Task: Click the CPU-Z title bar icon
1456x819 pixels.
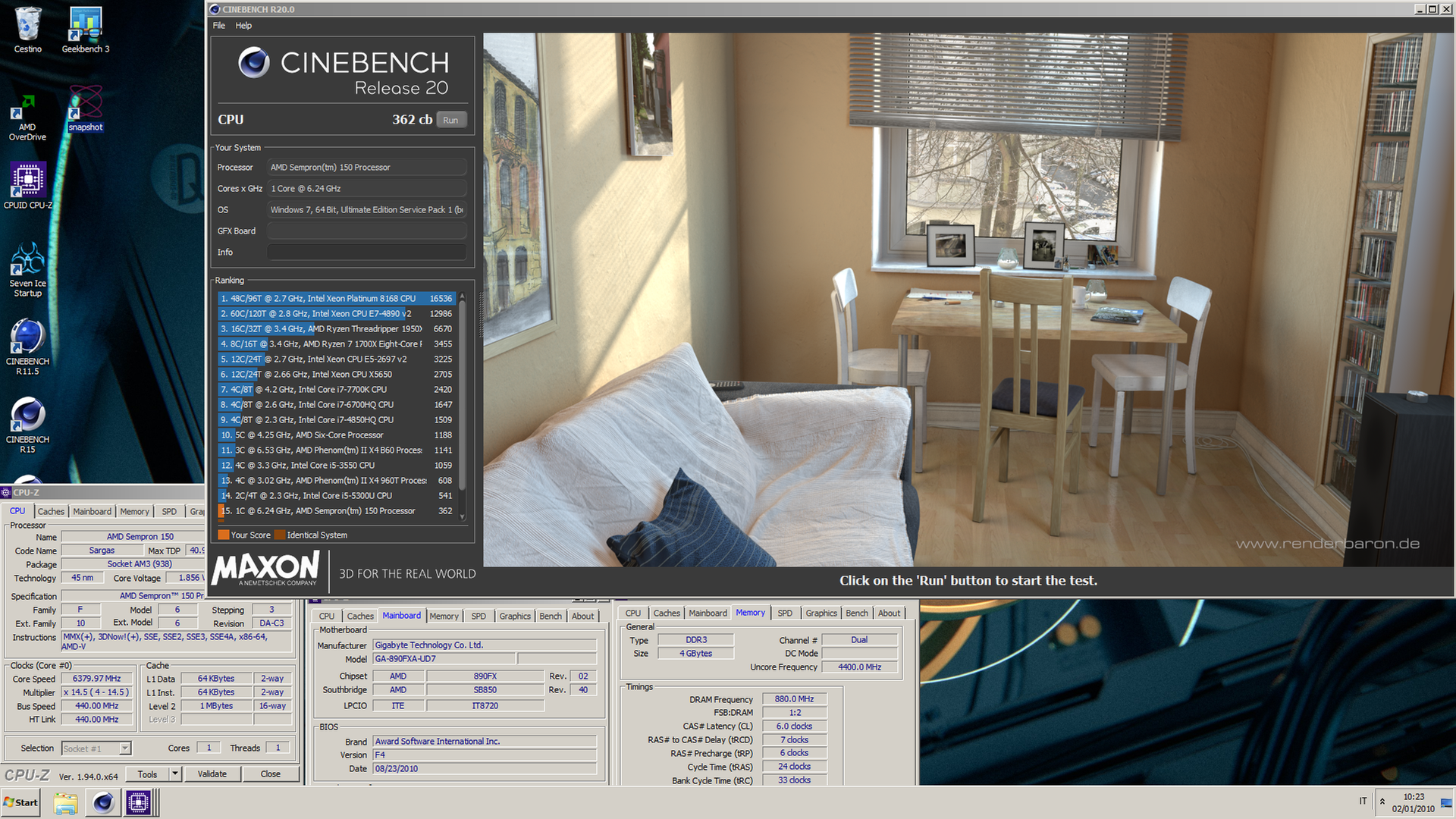Action: [x=6, y=492]
